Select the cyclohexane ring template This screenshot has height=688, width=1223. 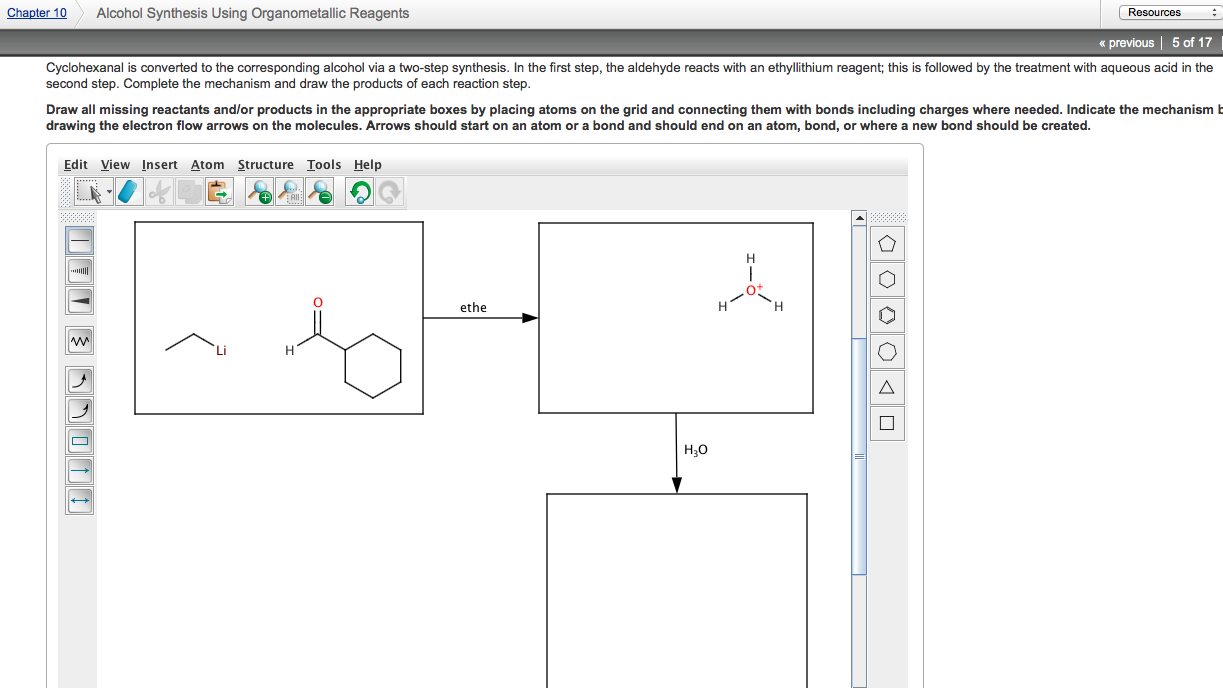[x=886, y=279]
